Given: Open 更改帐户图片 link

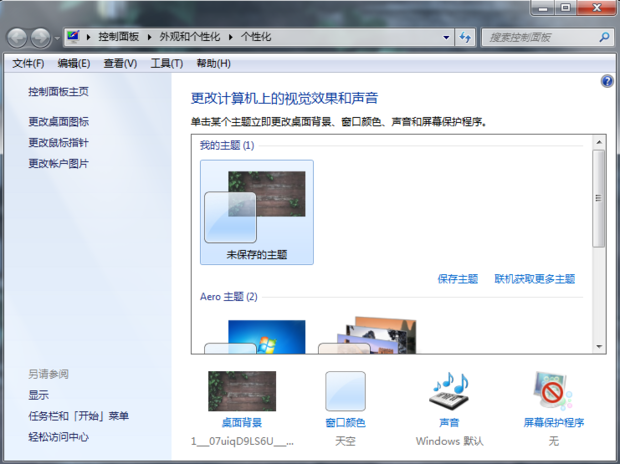Looking at the screenshot, I should tap(59, 164).
